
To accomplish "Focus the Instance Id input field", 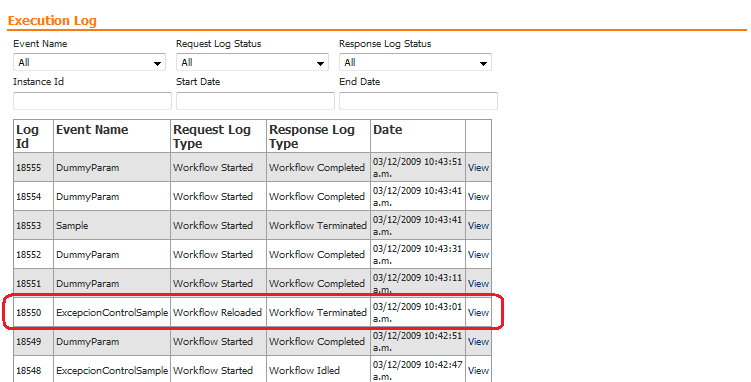I will click(92, 101).
